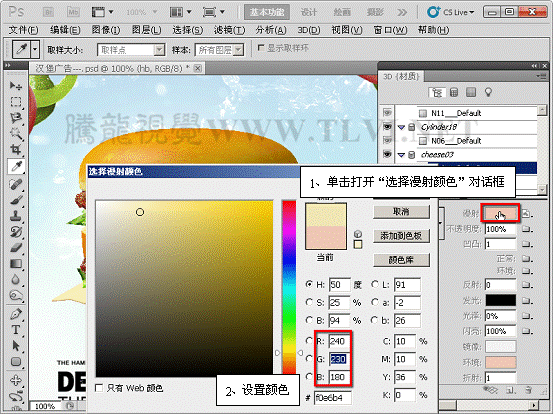
Task: Select the Lasso tool
Action: (16, 118)
